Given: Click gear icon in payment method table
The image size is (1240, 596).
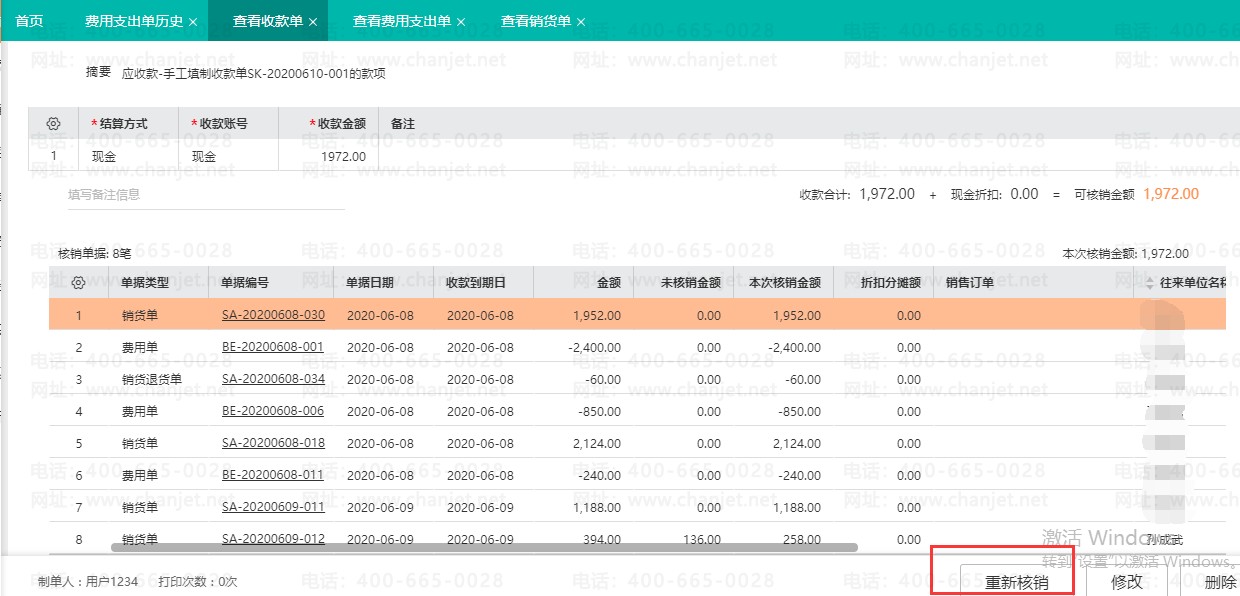Looking at the screenshot, I should (x=54, y=124).
